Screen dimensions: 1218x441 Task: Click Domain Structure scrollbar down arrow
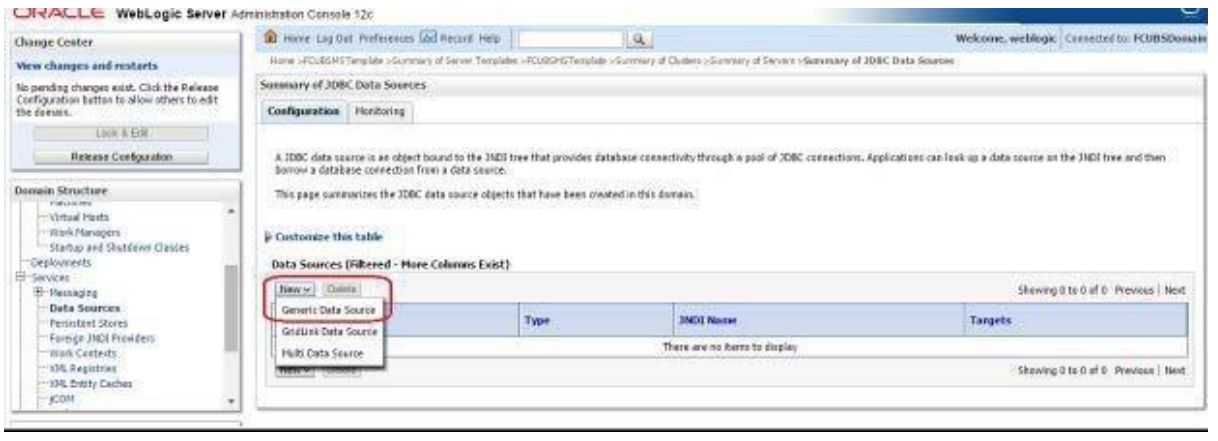click(233, 399)
